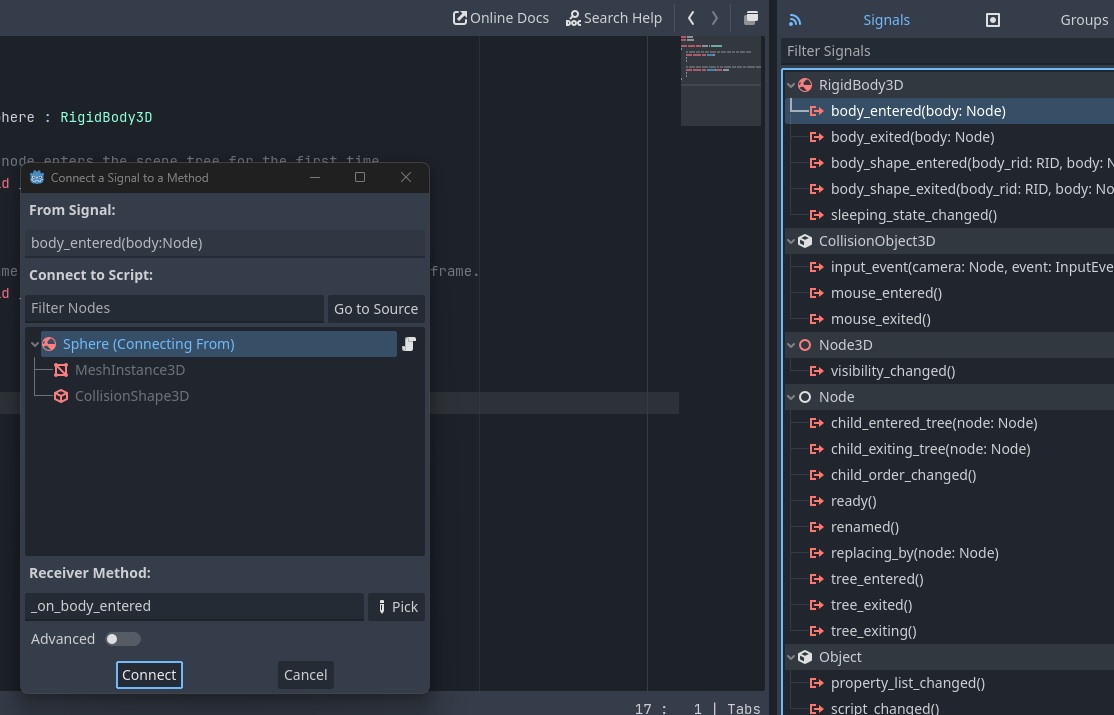Click the script icon next to Sphere

408,343
